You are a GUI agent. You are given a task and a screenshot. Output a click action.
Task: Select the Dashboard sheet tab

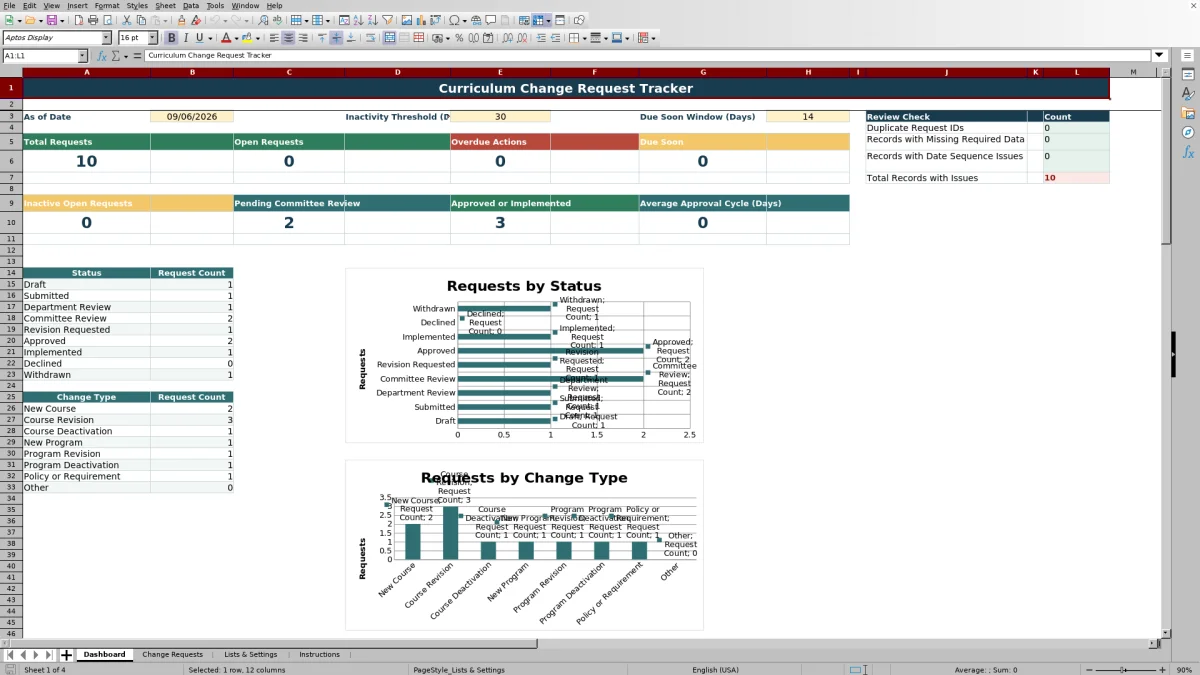(x=104, y=655)
